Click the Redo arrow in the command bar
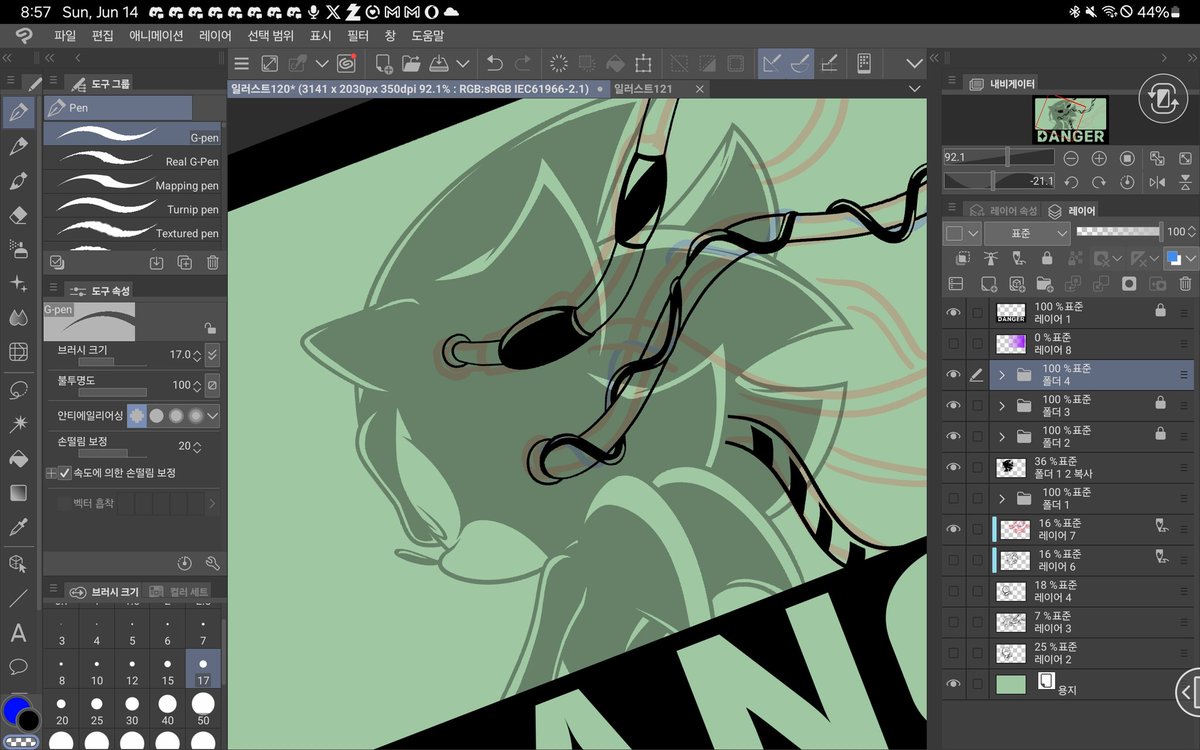The height and width of the screenshot is (750, 1200). pos(522,64)
